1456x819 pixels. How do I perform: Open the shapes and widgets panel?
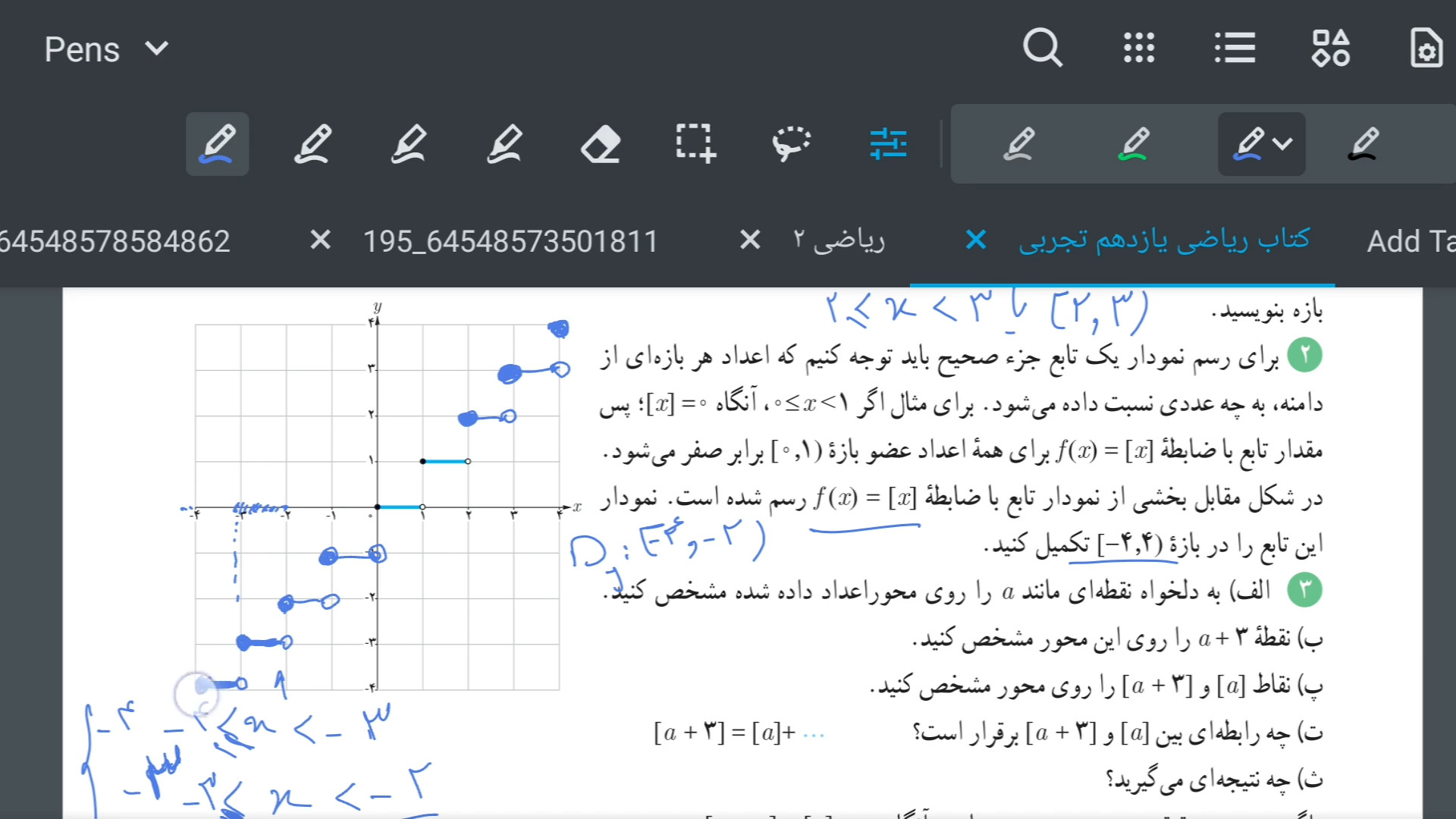[x=1331, y=49]
